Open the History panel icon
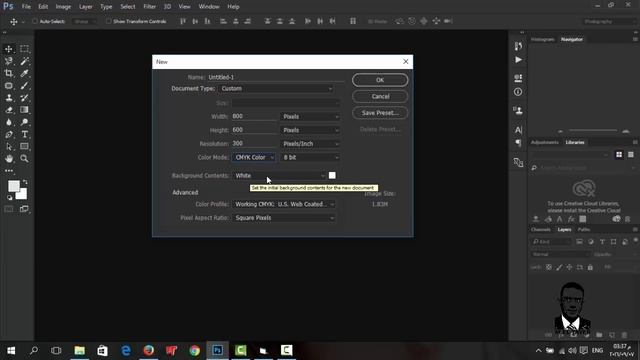 tap(518, 46)
